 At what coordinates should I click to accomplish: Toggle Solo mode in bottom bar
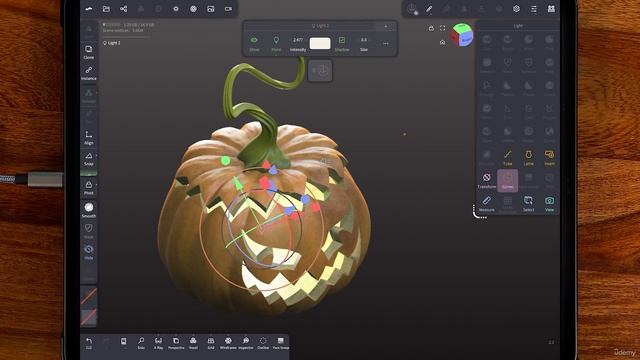pyautogui.click(x=141, y=343)
